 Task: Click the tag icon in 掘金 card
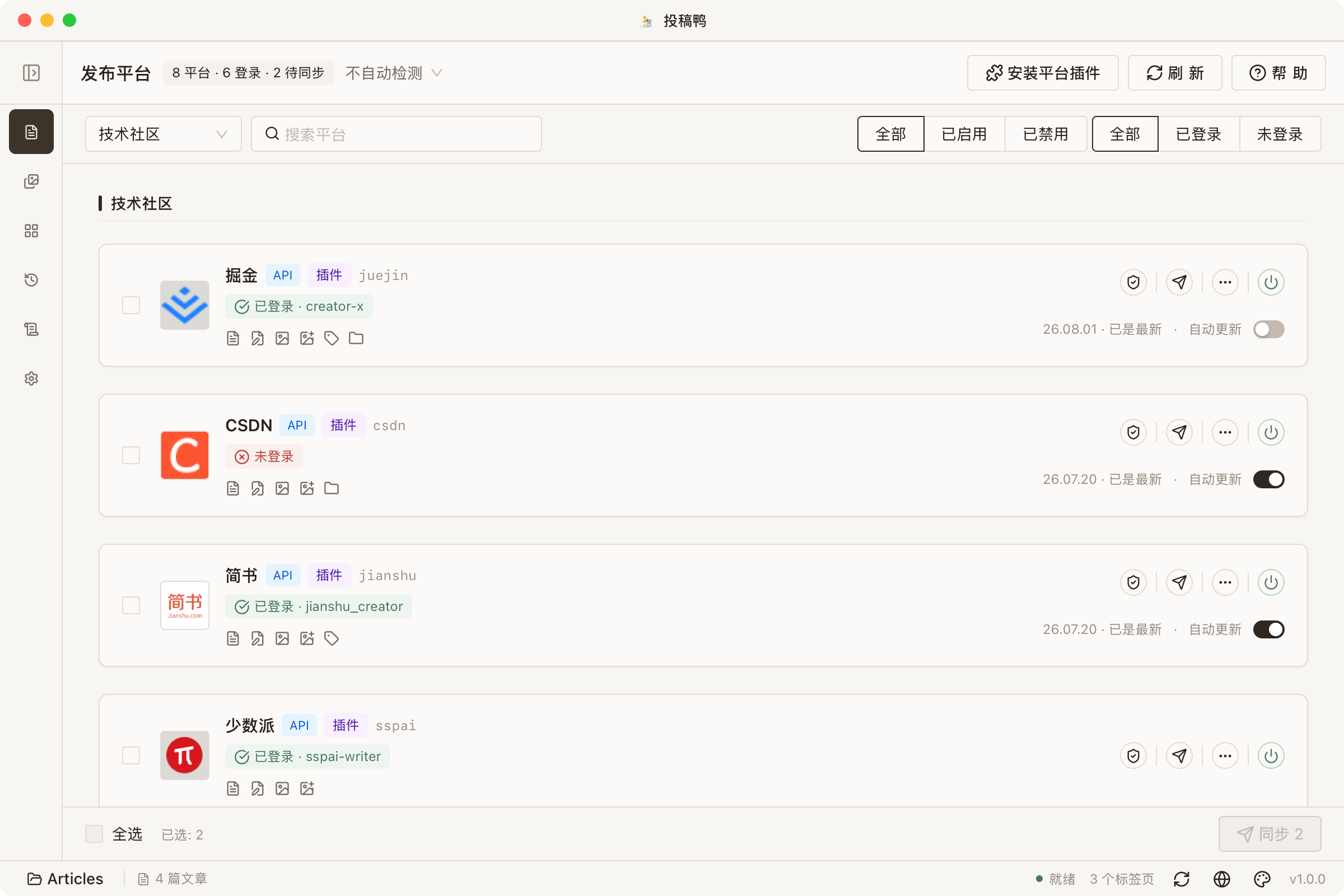tap(332, 338)
